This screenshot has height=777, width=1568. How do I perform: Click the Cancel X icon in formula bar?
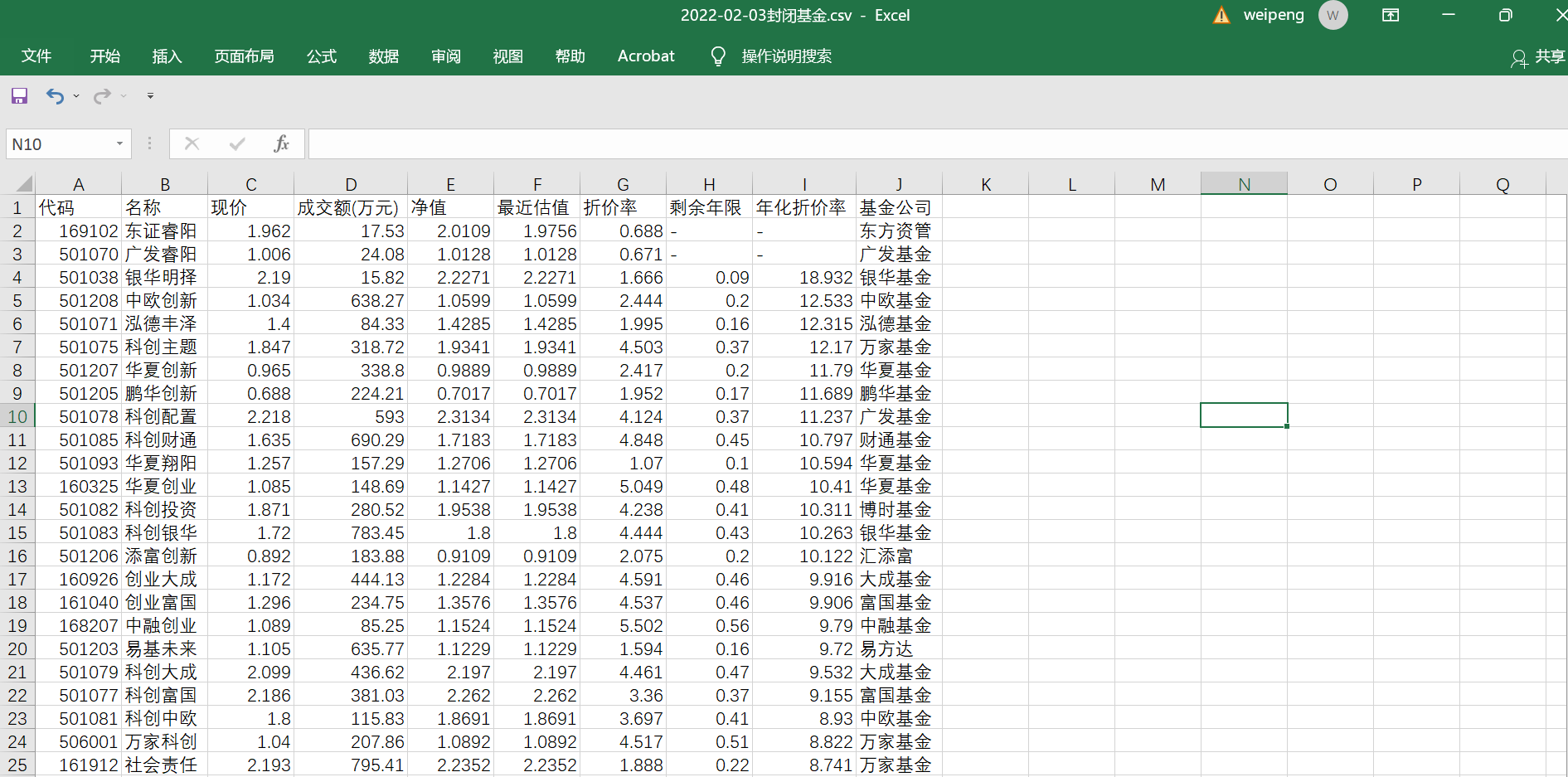[x=192, y=144]
